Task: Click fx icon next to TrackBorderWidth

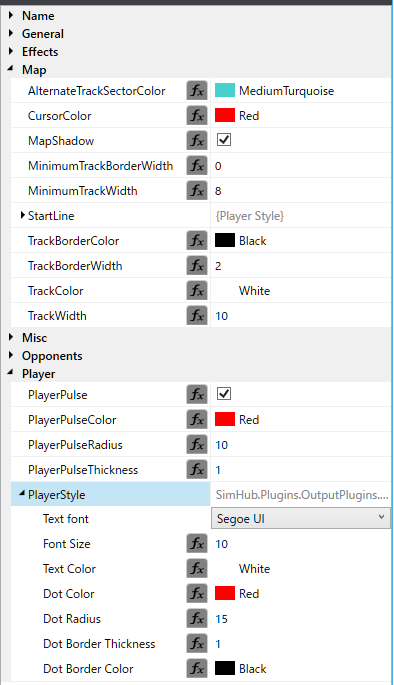Action: (197, 266)
